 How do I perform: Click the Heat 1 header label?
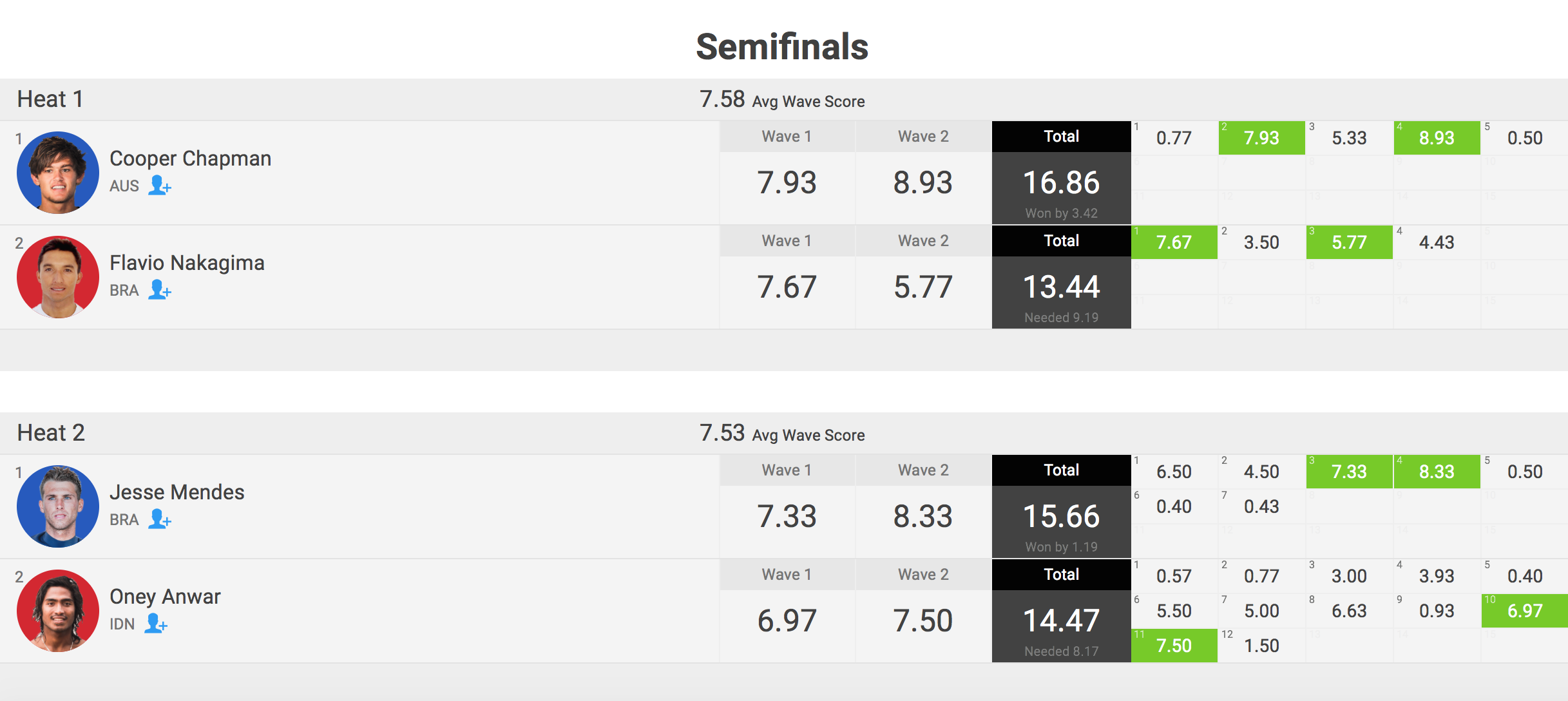click(50, 99)
